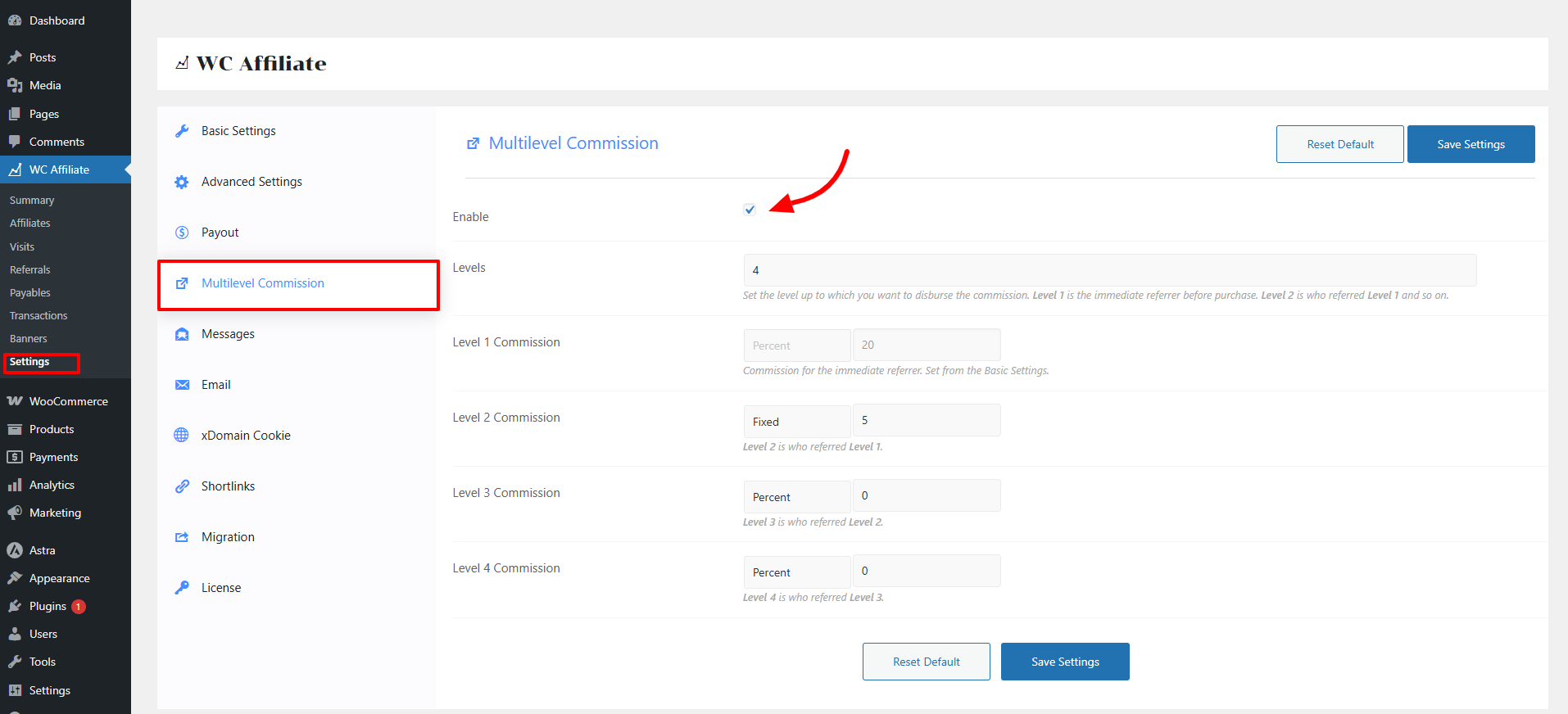This screenshot has height=714, width=1568.
Task: Open Level 1 Commission Percent dropdown
Action: click(x=797, y=346)
